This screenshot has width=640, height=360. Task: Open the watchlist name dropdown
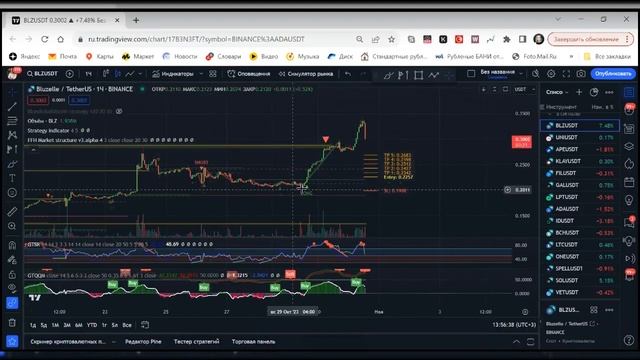point(557,92)
